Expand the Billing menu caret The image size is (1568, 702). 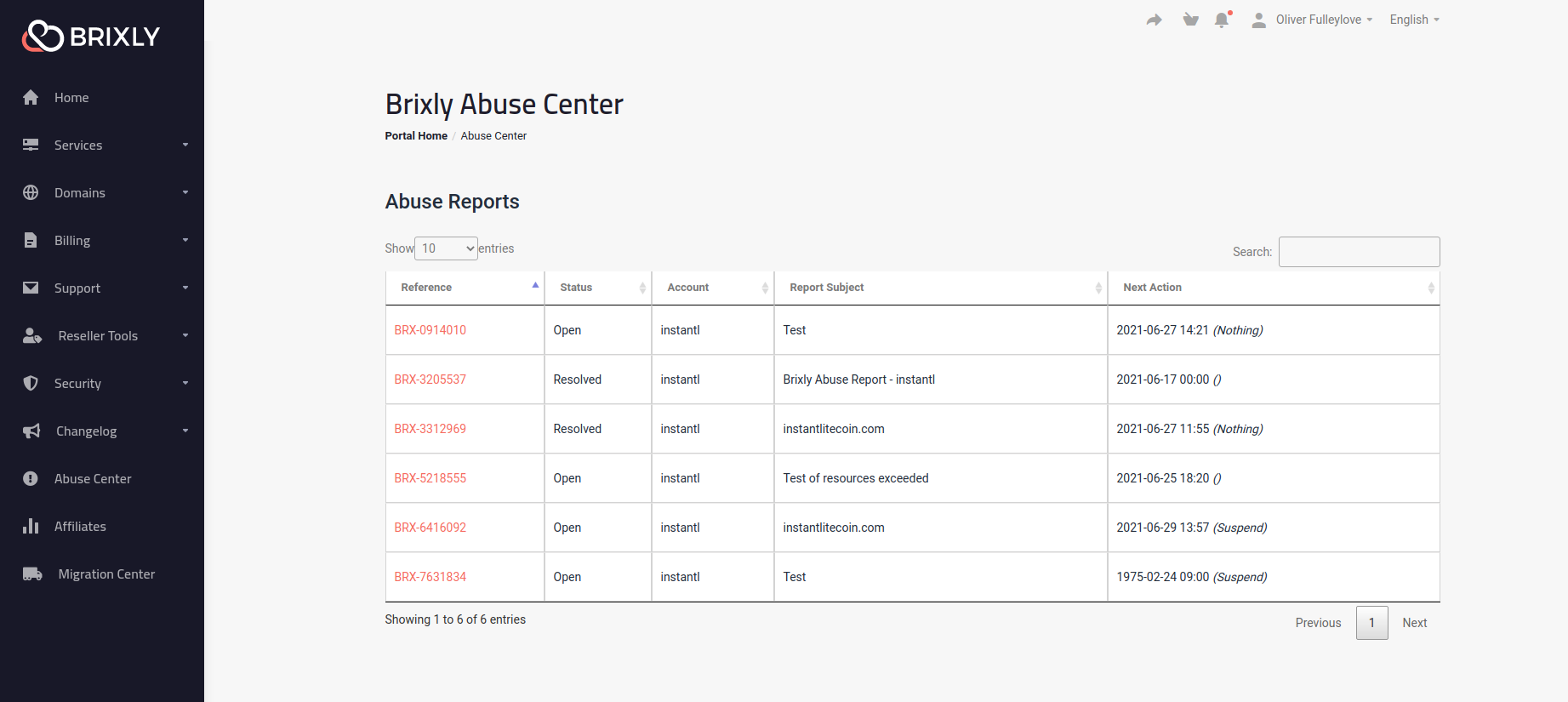coord(185,240)
